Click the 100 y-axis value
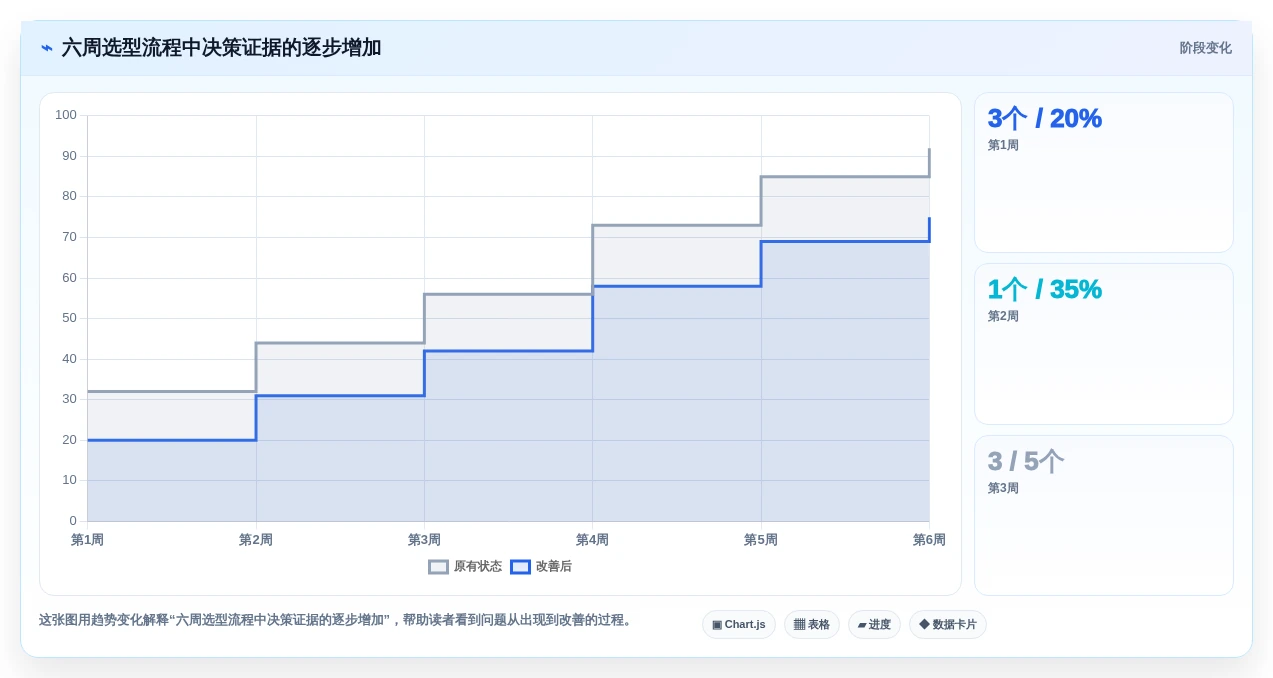1273x678 pixels. coord(66,115)
